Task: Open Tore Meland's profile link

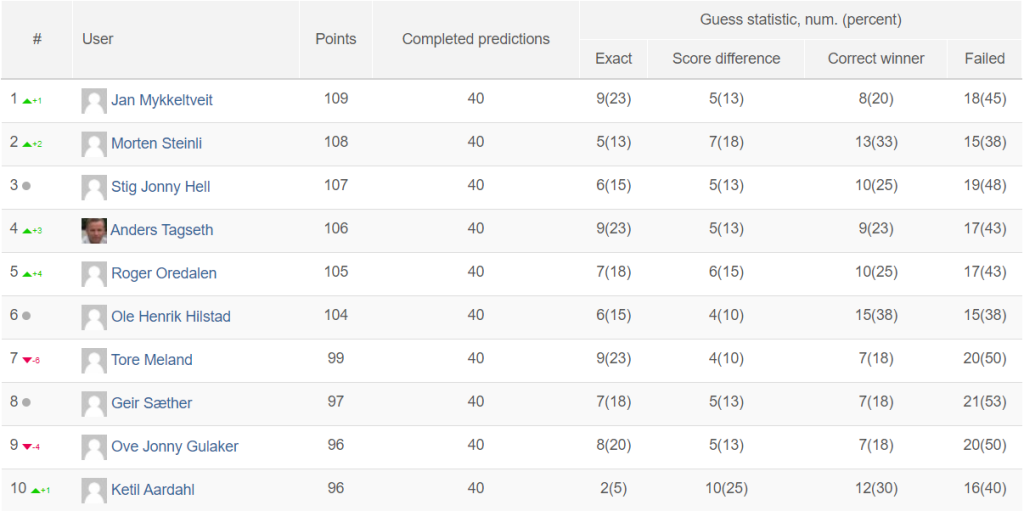Action: tap(152, 359)
